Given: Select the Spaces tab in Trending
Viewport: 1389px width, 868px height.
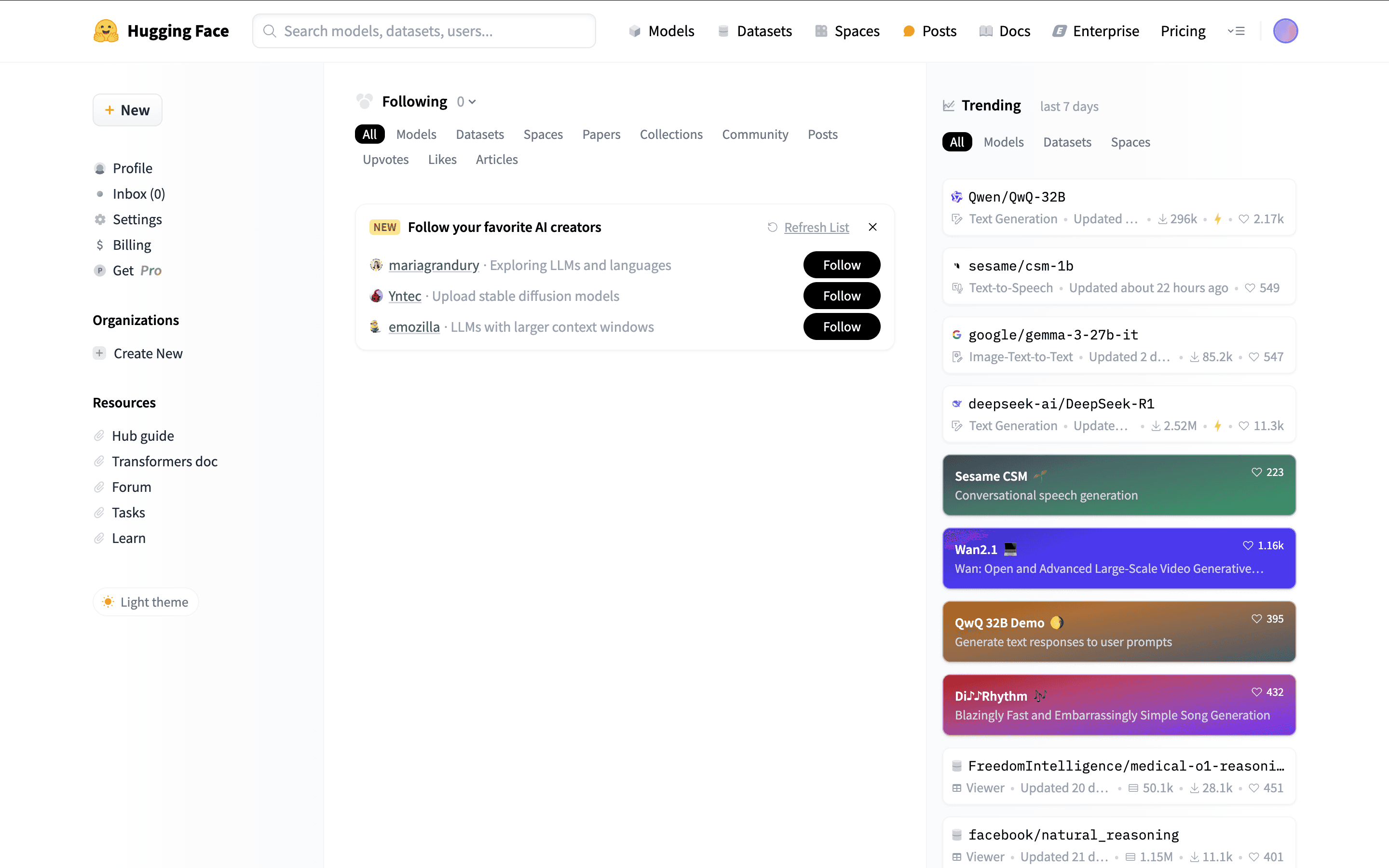Looking at the screenshot, I should pyautogui.click(x=1130, y=142).
